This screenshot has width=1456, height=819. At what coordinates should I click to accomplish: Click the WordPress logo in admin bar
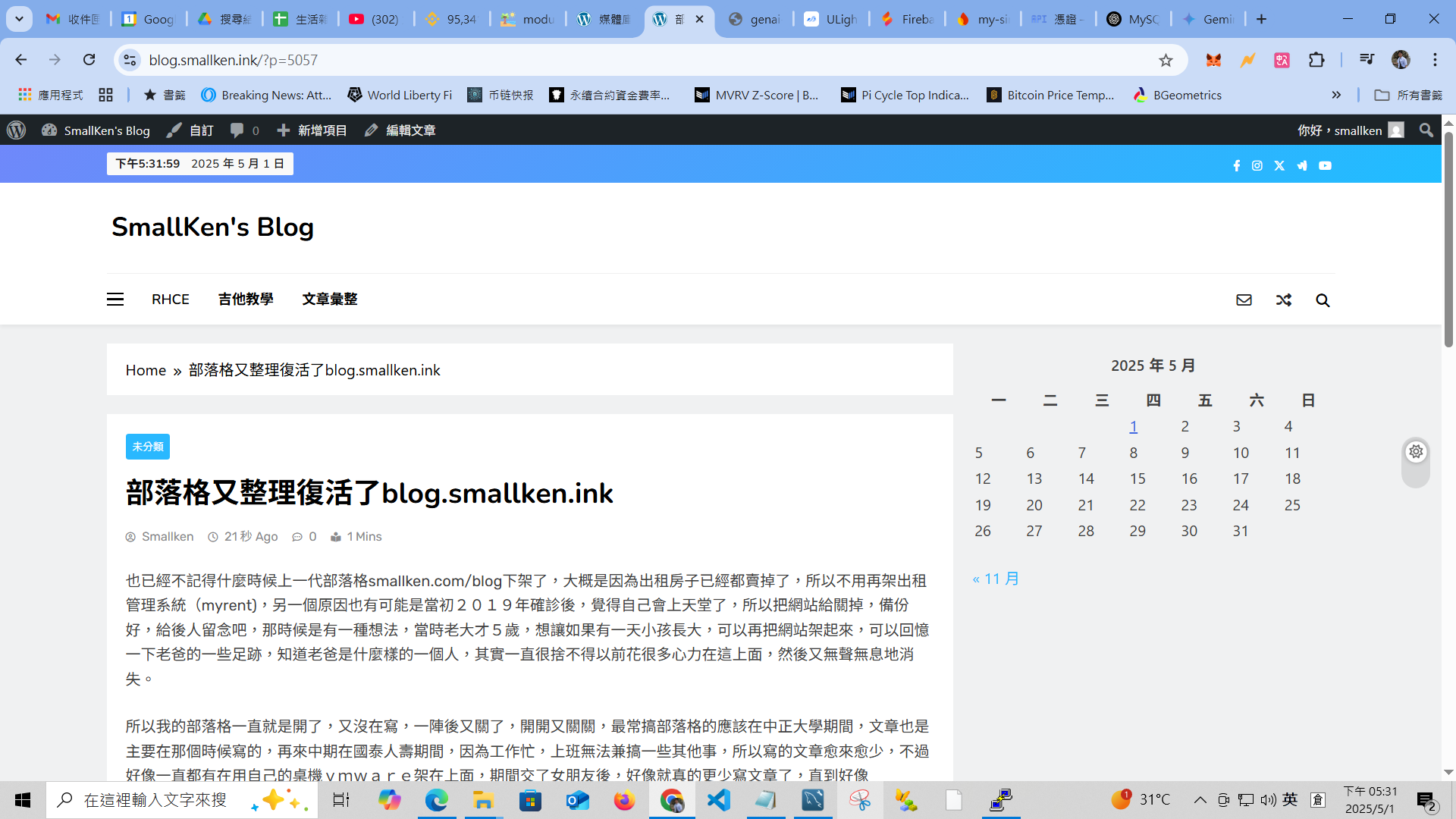17,130
